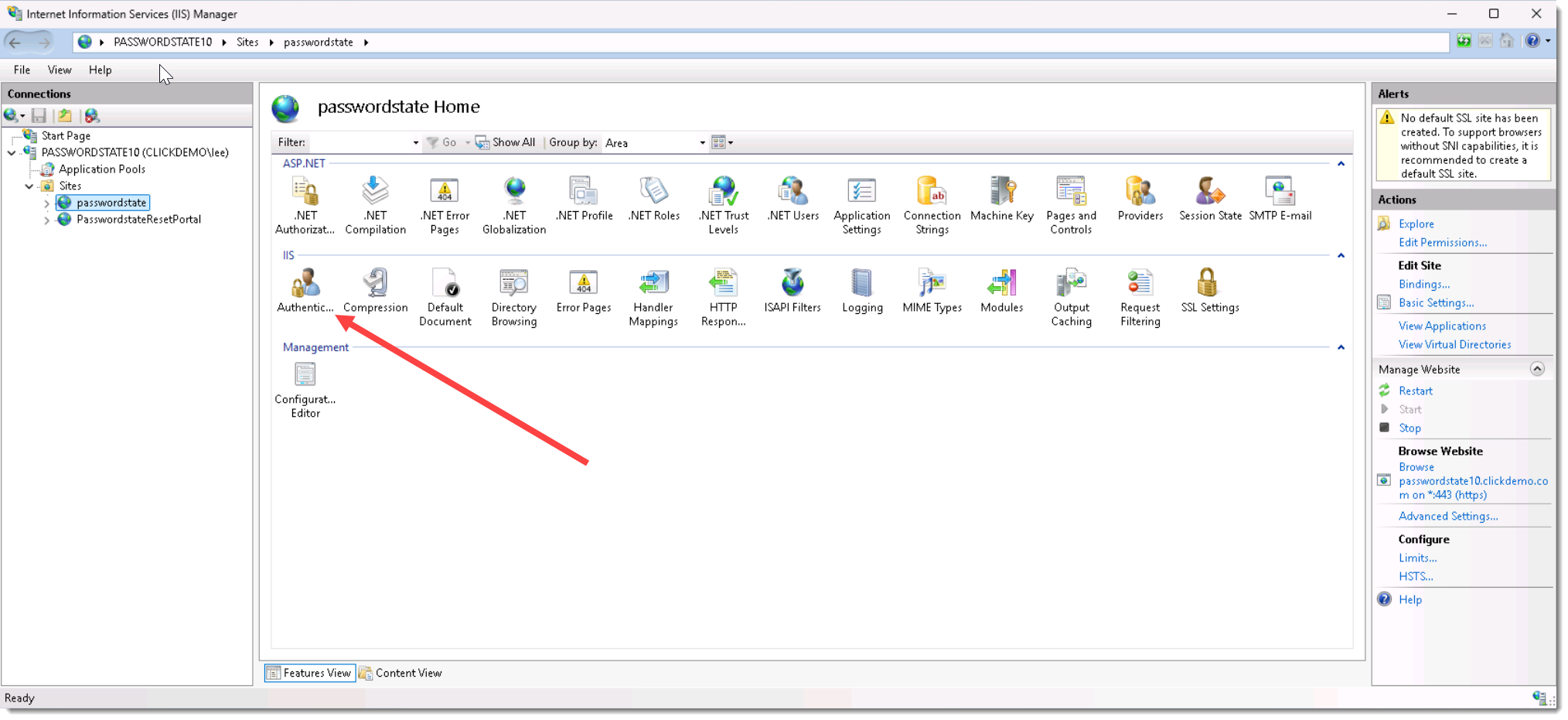Viewport: 1568px width, 720px height.
Task: Open the Logging feature
Action: point(862,290)
